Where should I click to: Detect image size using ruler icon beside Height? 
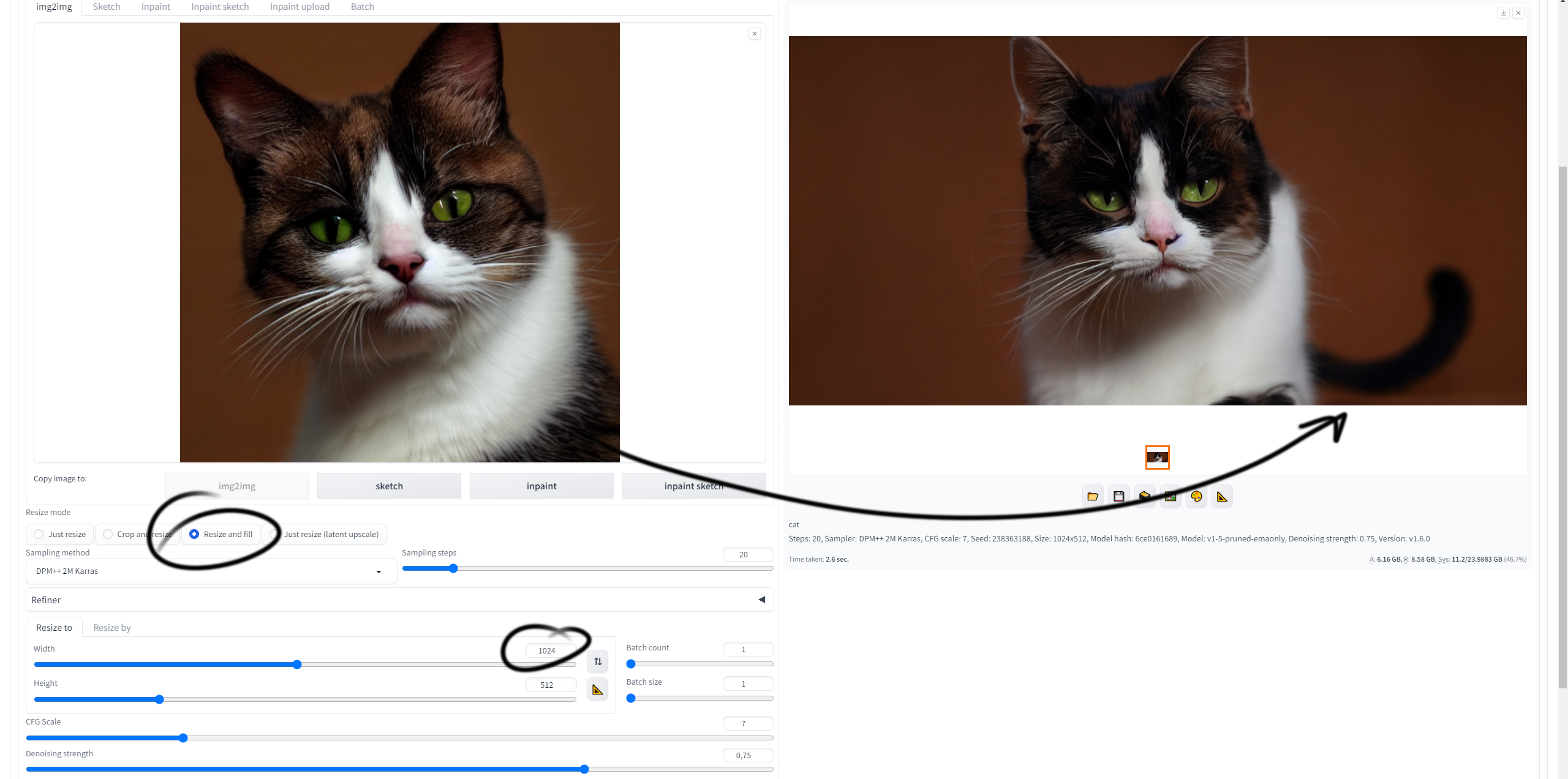(x=598, y=690)
